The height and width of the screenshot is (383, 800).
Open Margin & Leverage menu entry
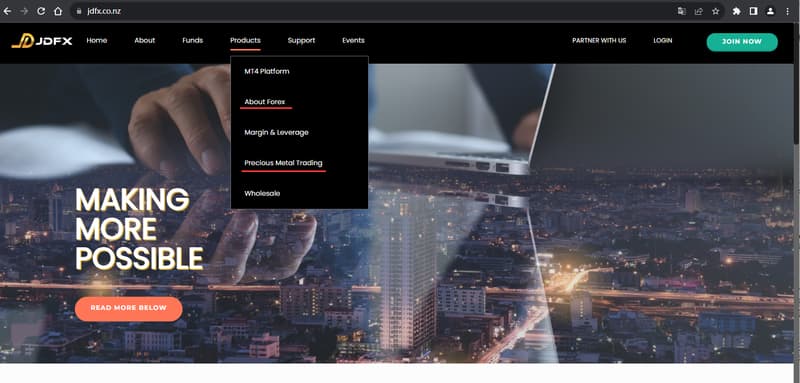click(x=276, y=133)
